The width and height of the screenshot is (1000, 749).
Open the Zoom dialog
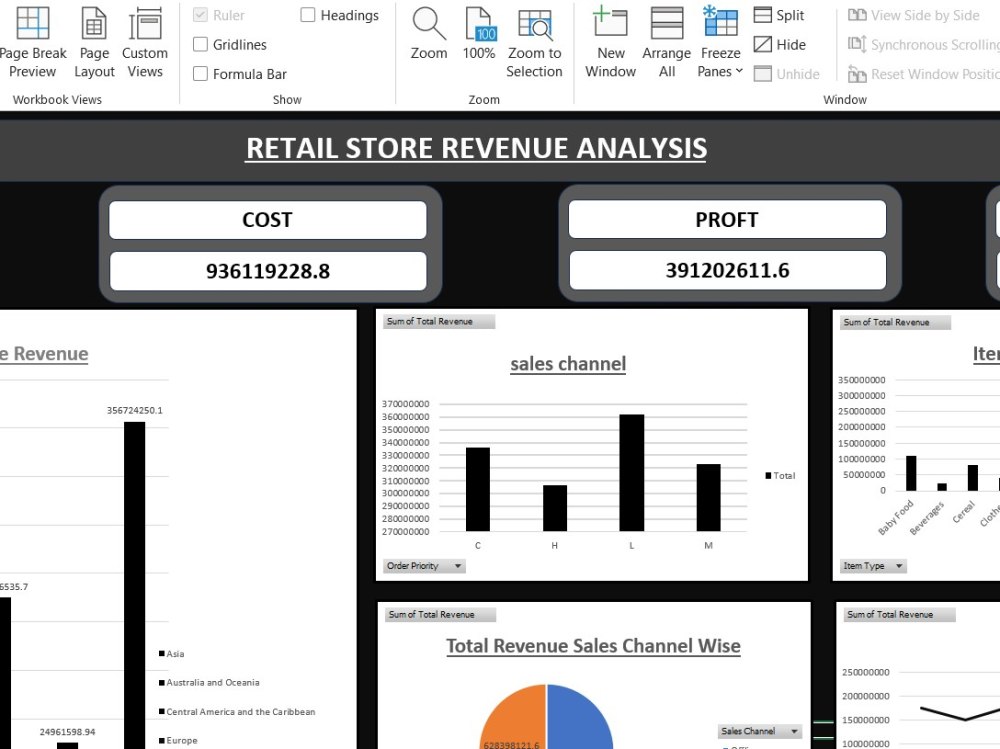click(428, 40)
